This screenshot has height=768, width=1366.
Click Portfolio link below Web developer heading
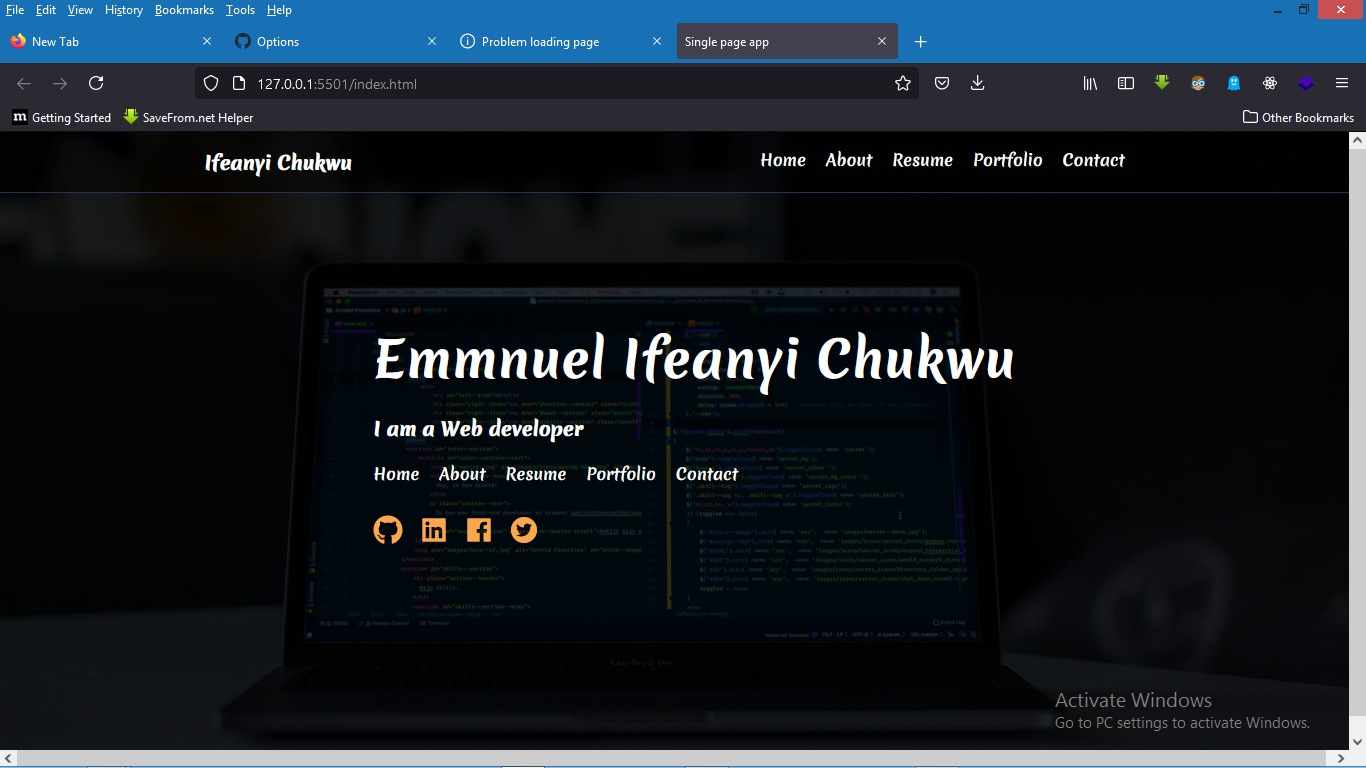(621, 474)
